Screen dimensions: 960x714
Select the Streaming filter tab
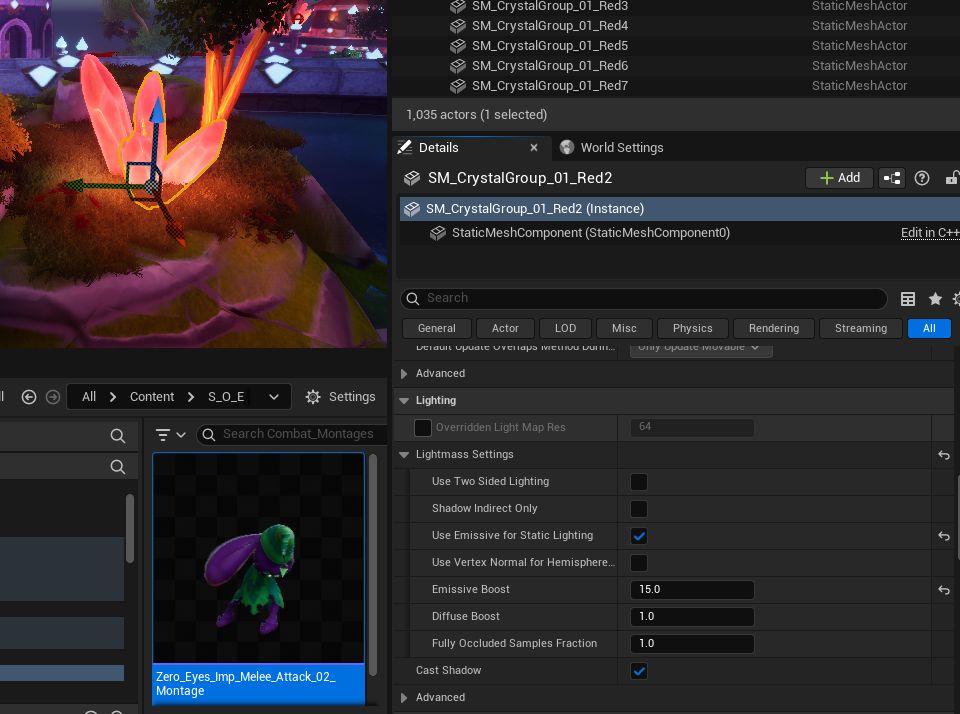861,328
